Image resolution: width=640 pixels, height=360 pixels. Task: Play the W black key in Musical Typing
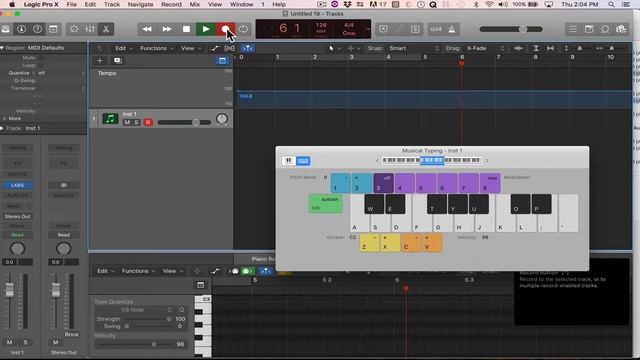point(374,204)
